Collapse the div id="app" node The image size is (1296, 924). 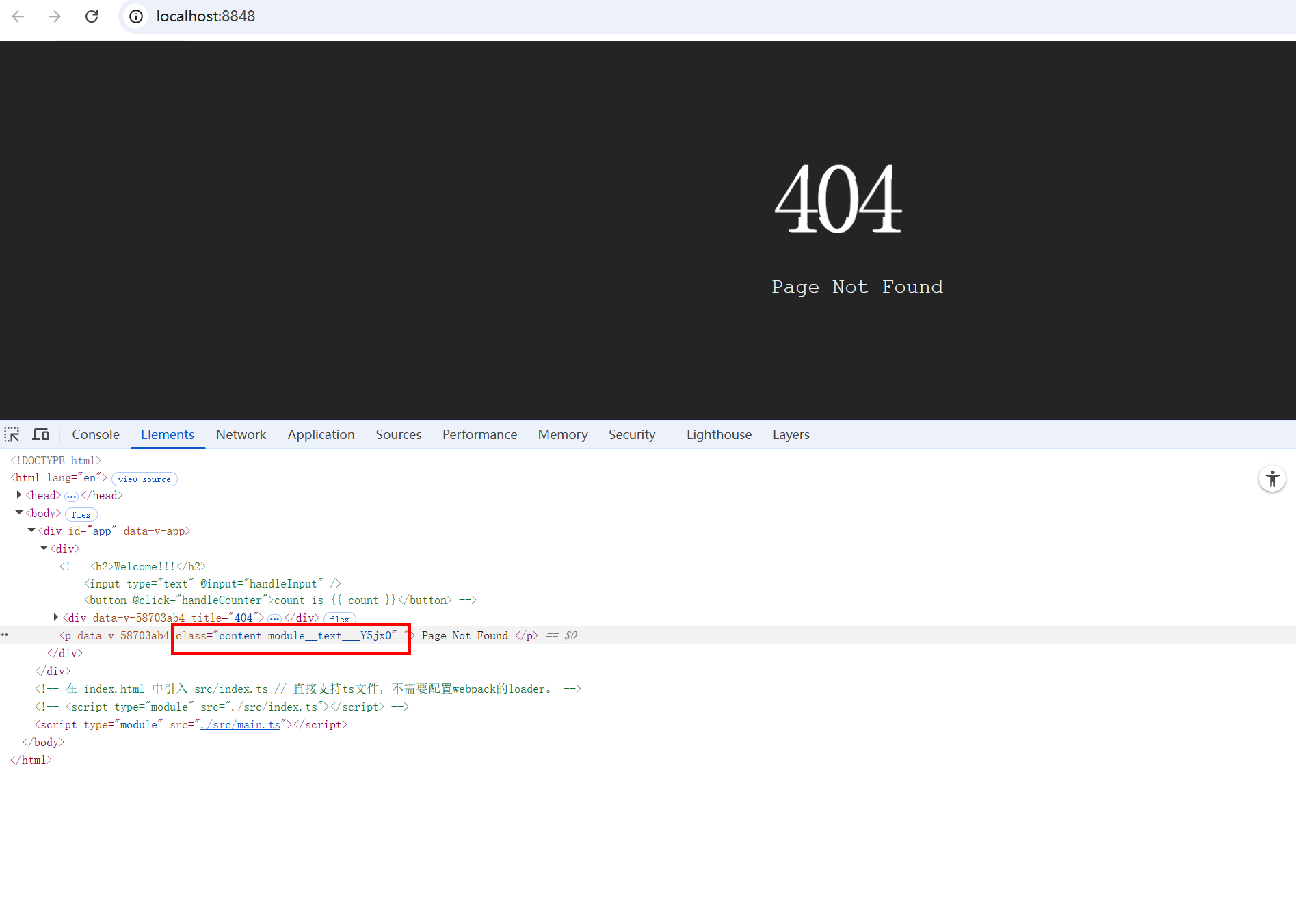point(31,530)
